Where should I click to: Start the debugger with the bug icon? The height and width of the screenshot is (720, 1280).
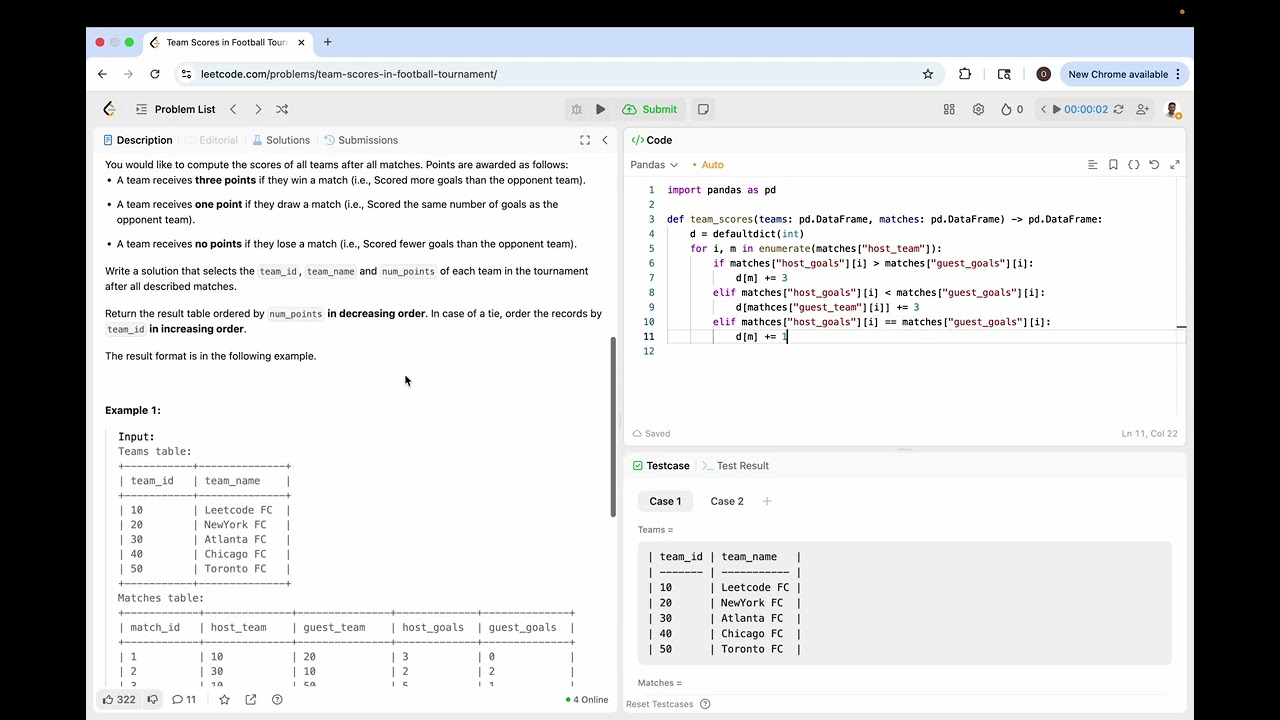[576, 109]
